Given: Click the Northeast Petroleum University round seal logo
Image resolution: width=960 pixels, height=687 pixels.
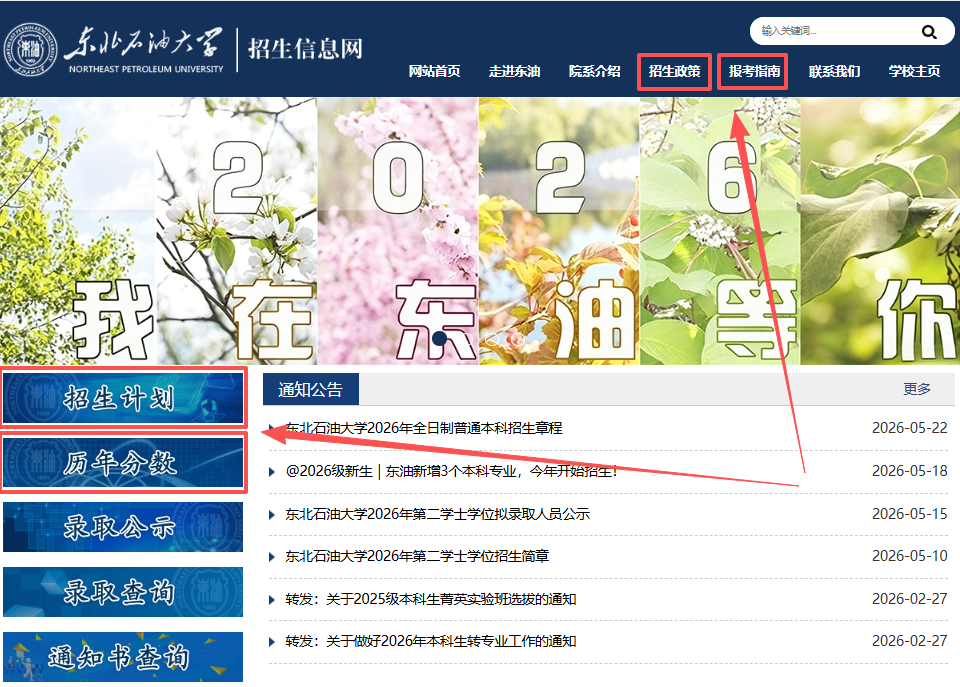Looking at the screenshot, I should pos(30,50).
